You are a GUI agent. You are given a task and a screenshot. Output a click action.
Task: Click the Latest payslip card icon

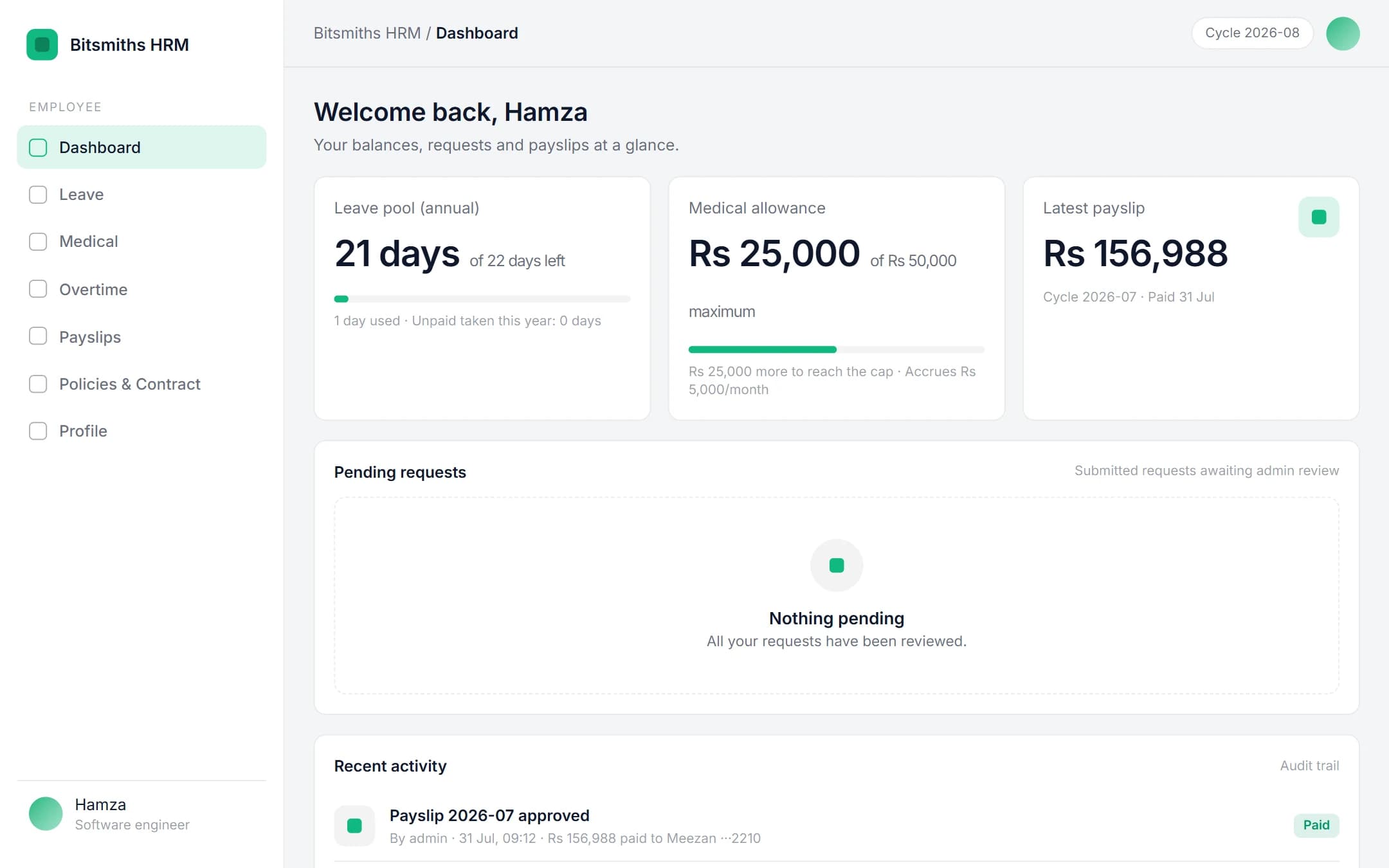tap(1318, 217)
